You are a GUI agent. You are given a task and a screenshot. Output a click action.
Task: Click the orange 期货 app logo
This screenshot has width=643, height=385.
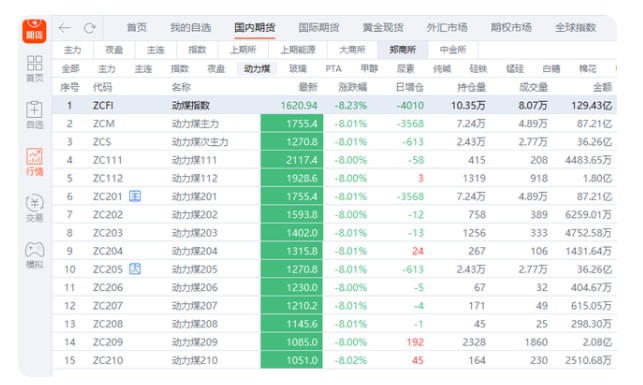pos(34,30)
